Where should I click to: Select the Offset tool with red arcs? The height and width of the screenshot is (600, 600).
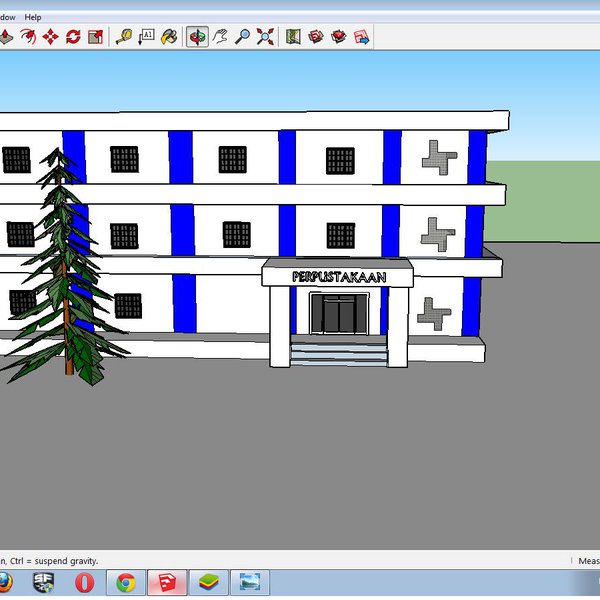coord(28,37)
